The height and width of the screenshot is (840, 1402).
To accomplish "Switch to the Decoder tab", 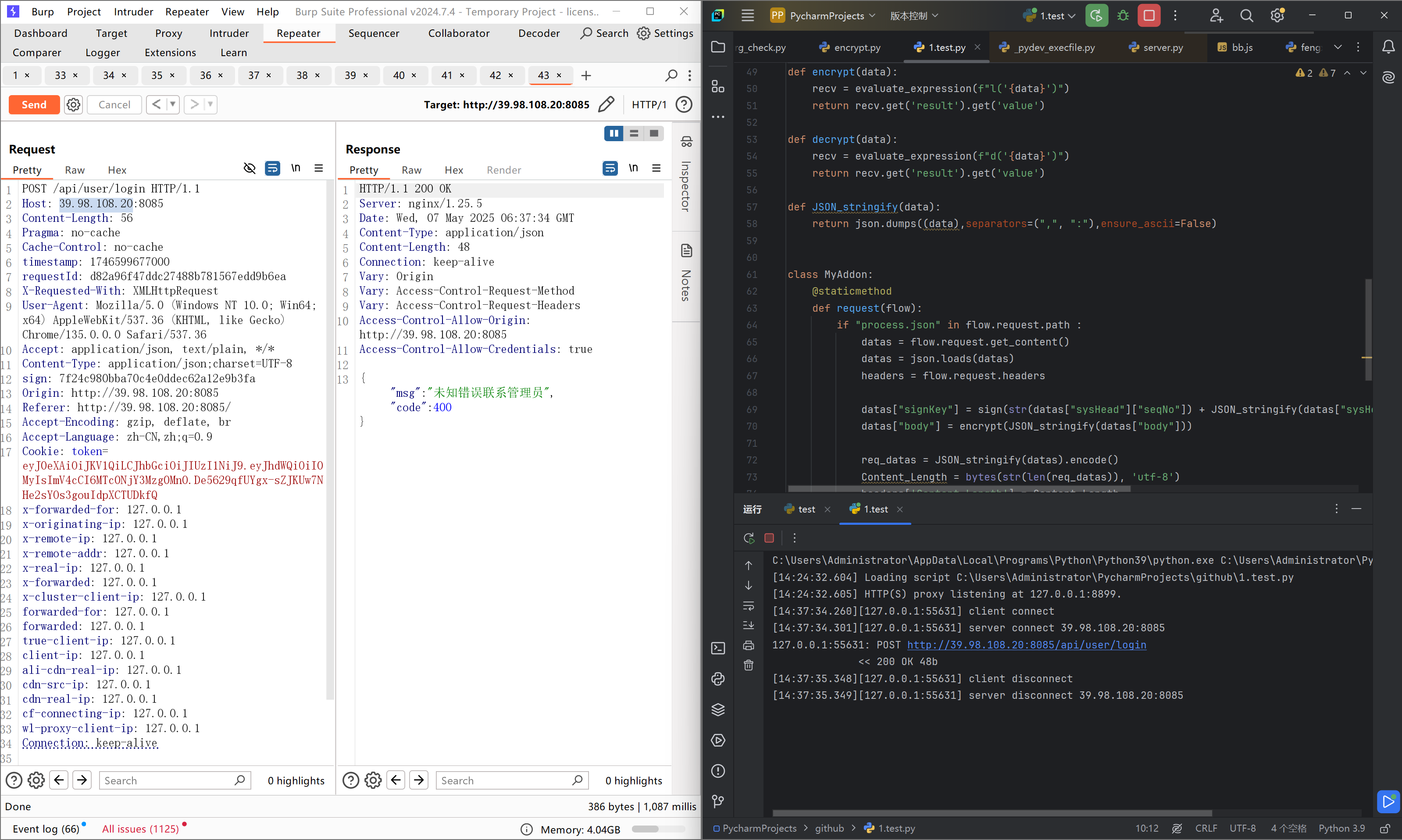I will 538,33.
